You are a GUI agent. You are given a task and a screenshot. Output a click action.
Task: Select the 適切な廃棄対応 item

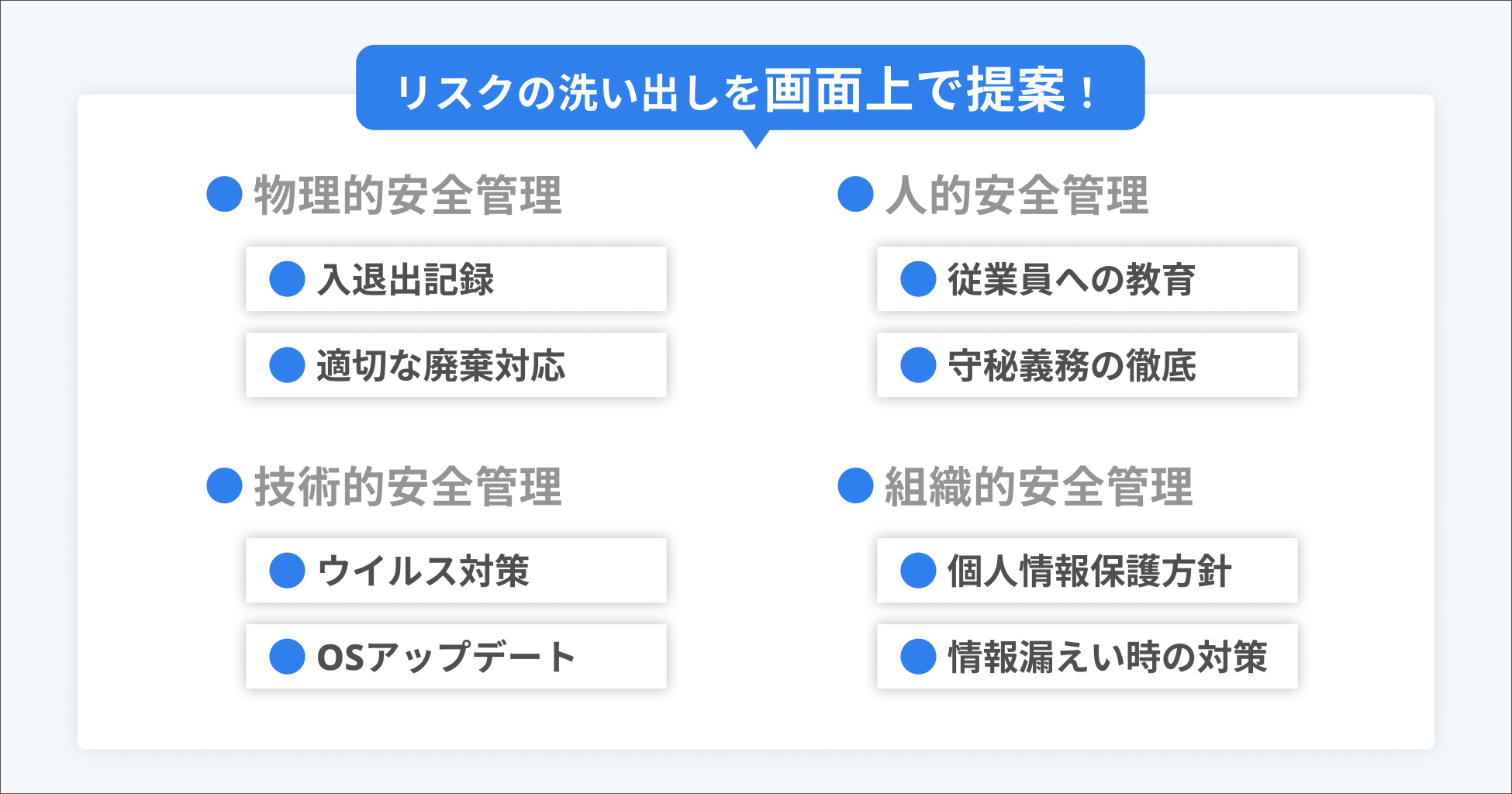pyautogui.click(x=456, y=365)
